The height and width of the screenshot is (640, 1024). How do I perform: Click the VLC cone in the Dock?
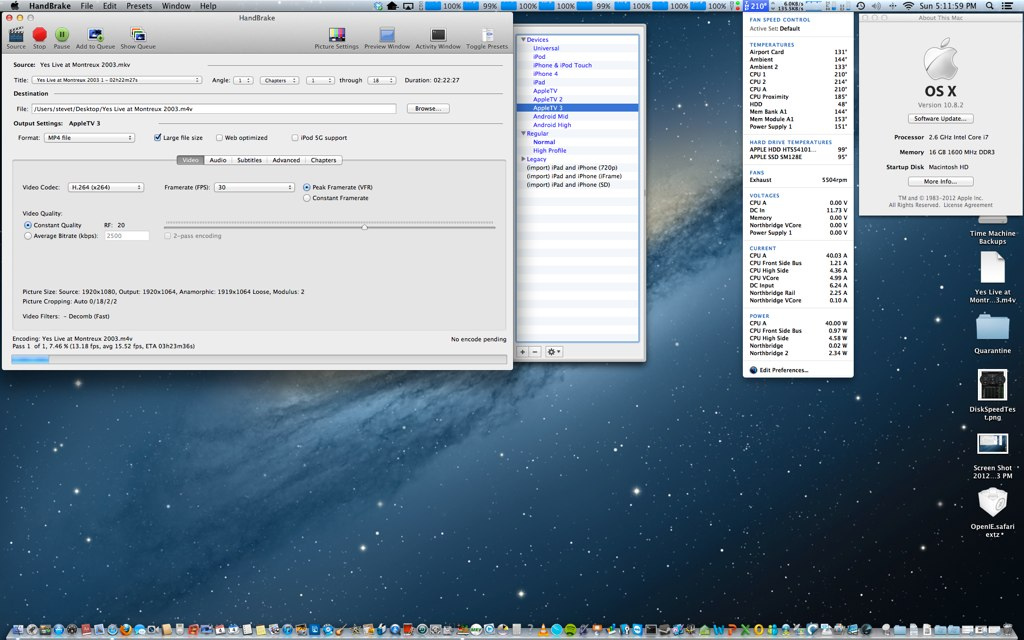pos(543,630)
